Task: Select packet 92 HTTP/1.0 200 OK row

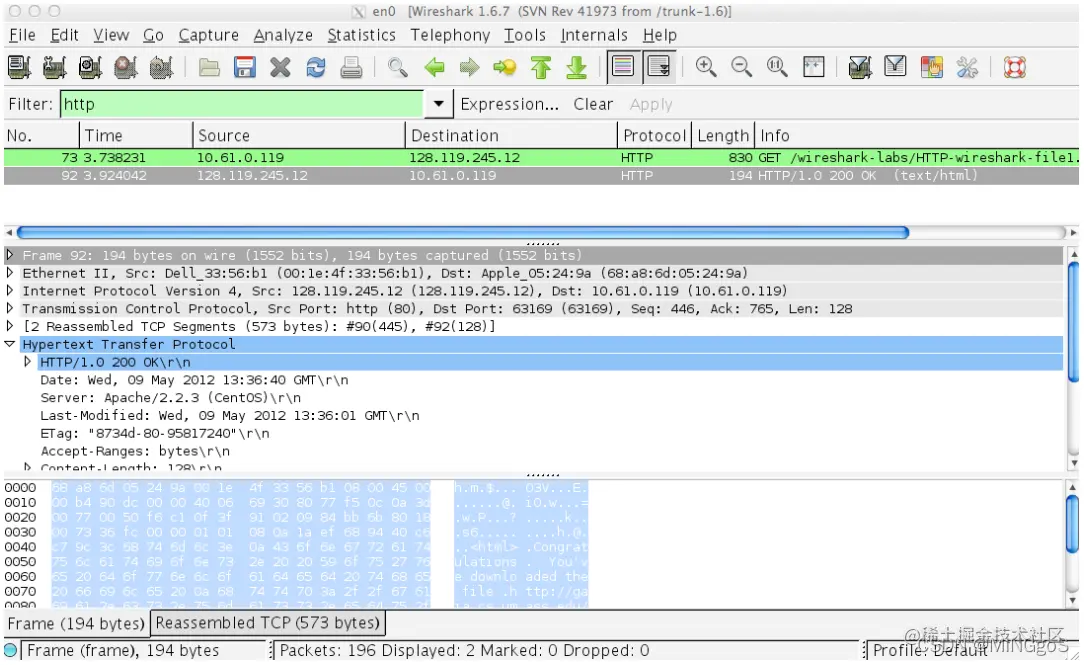Action: [x=541, y=176]
